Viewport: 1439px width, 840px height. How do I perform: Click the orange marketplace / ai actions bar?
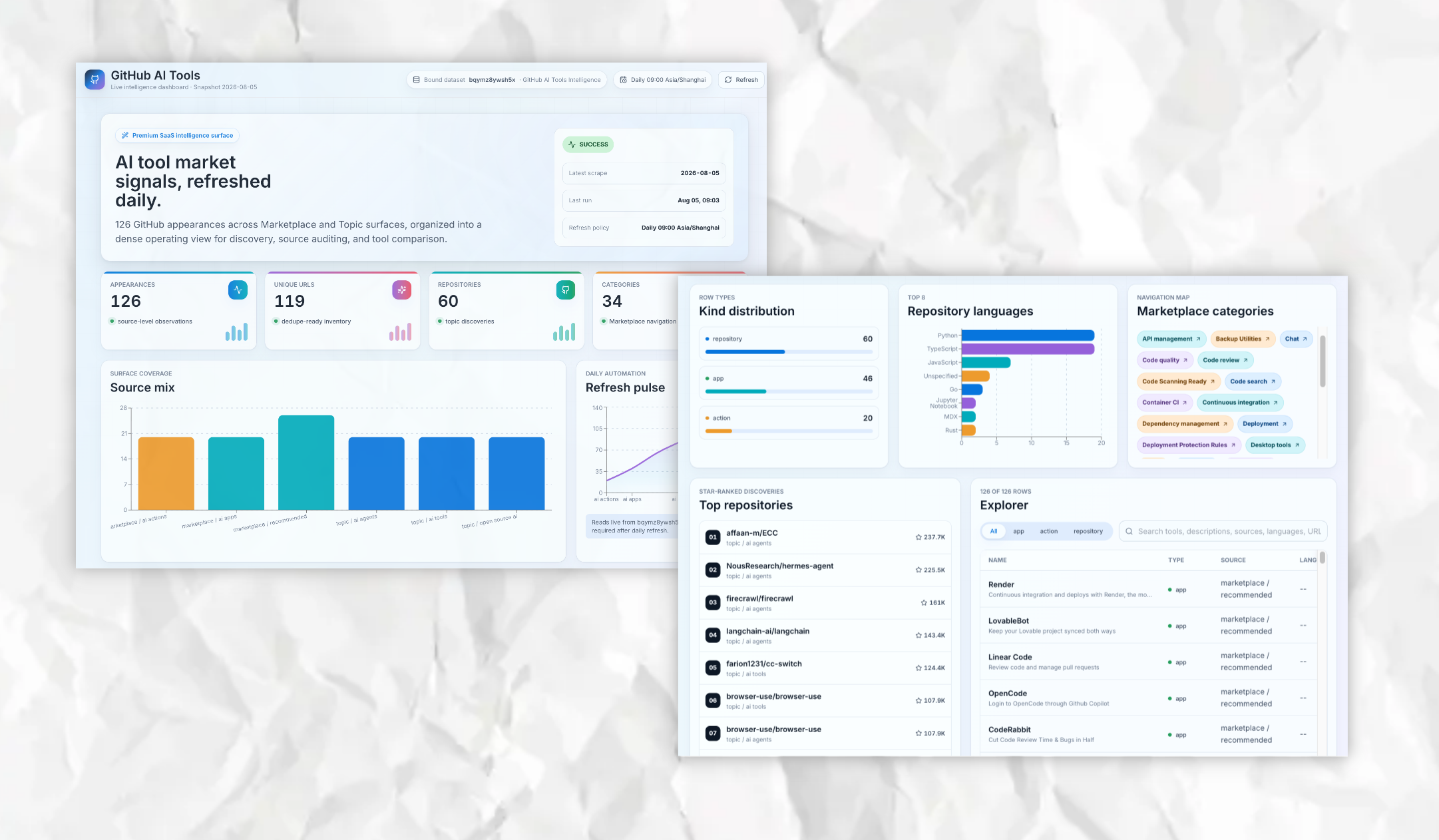[x=166, y=473]
